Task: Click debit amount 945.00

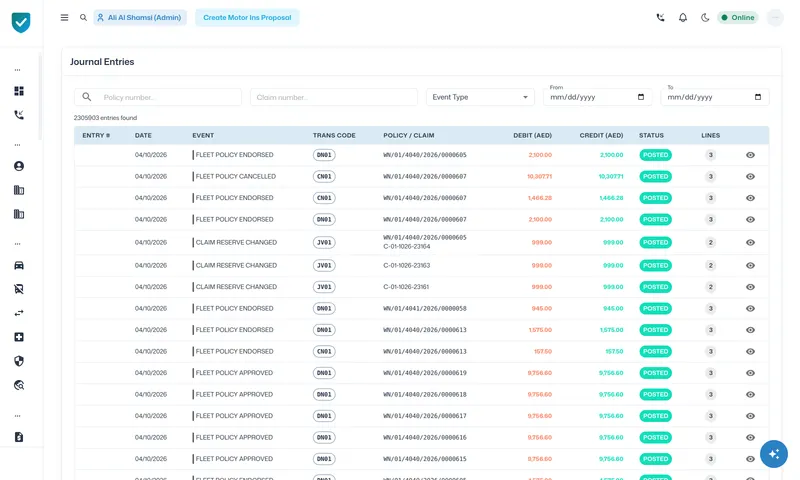Action: coord(541,309)
